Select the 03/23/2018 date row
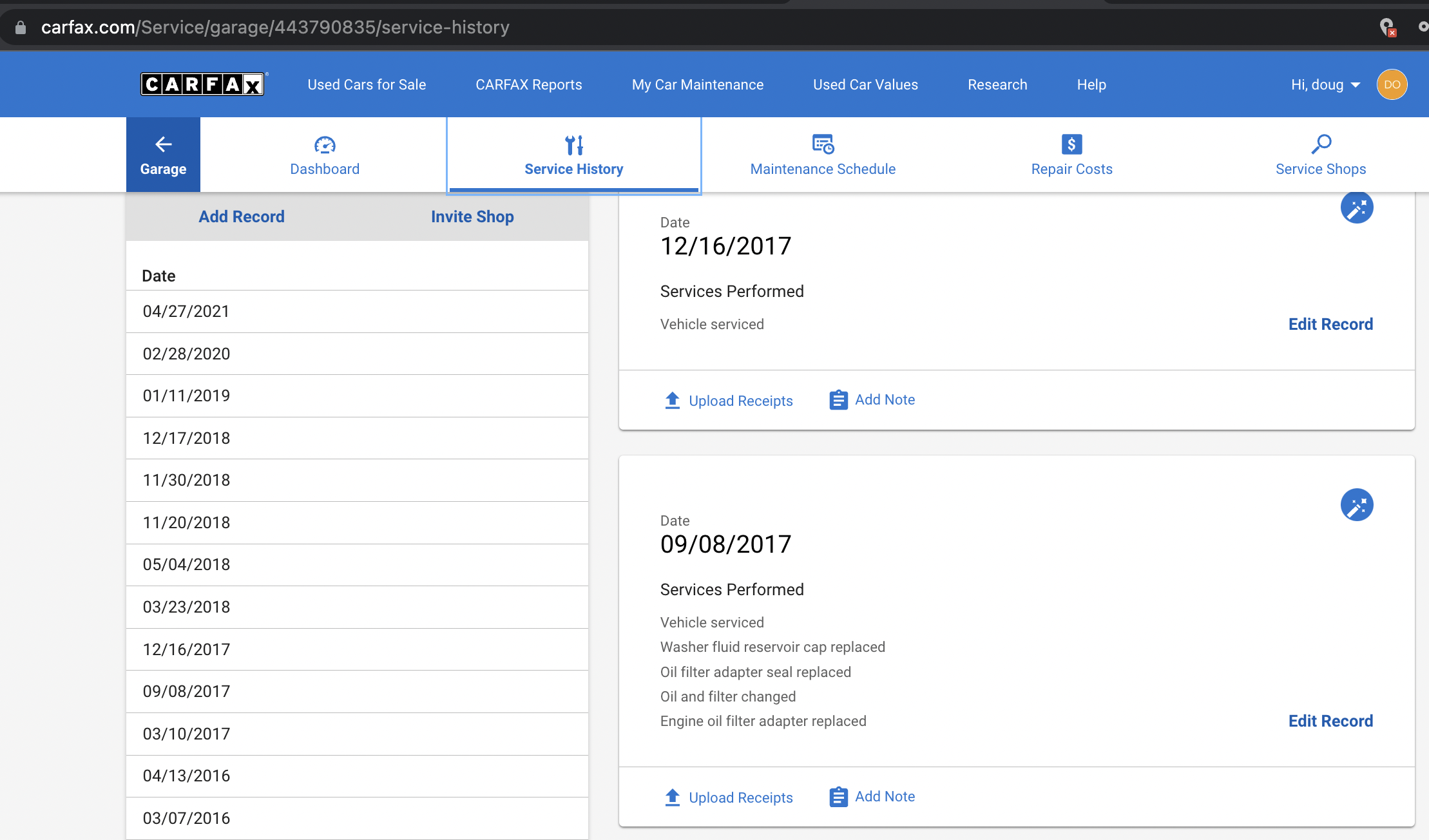This screenshot has height=840, width=1429. click(x=358, y=607)
